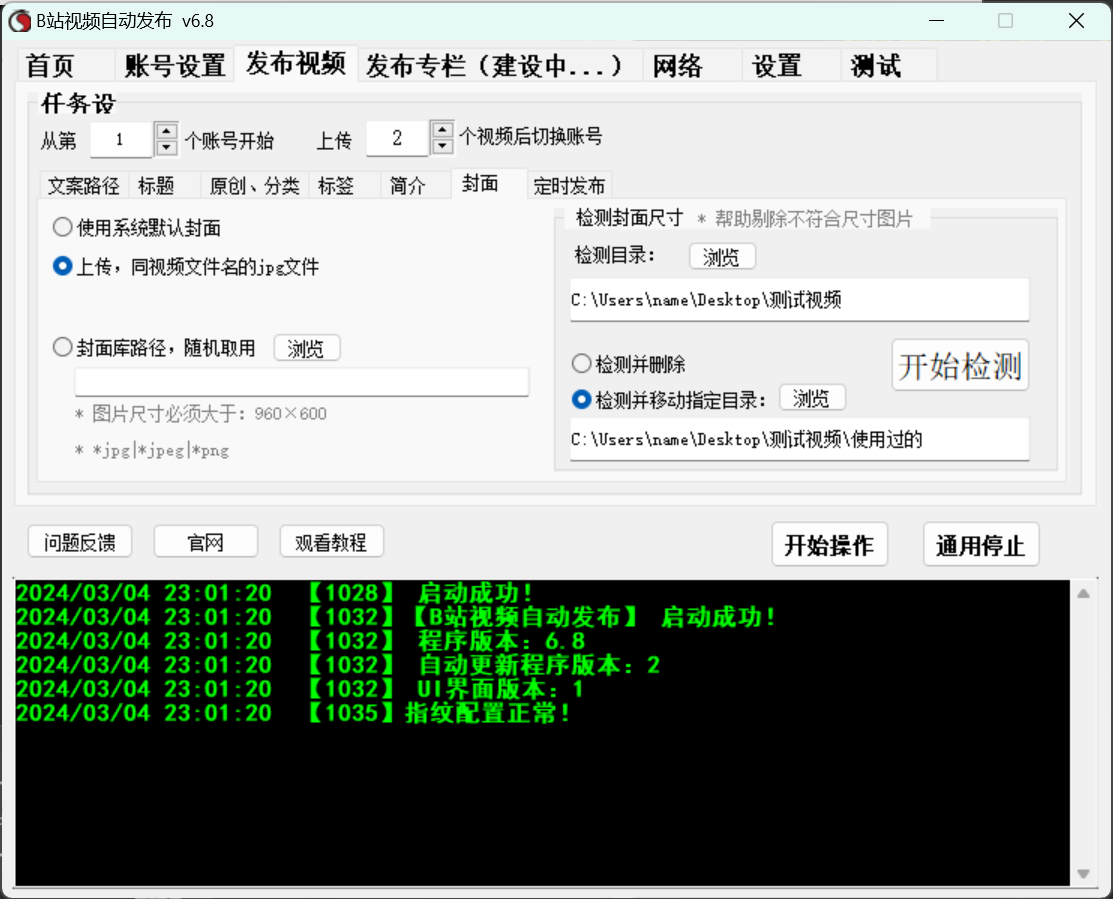The image size is (1113, 899).
Task: Open the 文案路径 sub-tab
Action: (83, 186)
